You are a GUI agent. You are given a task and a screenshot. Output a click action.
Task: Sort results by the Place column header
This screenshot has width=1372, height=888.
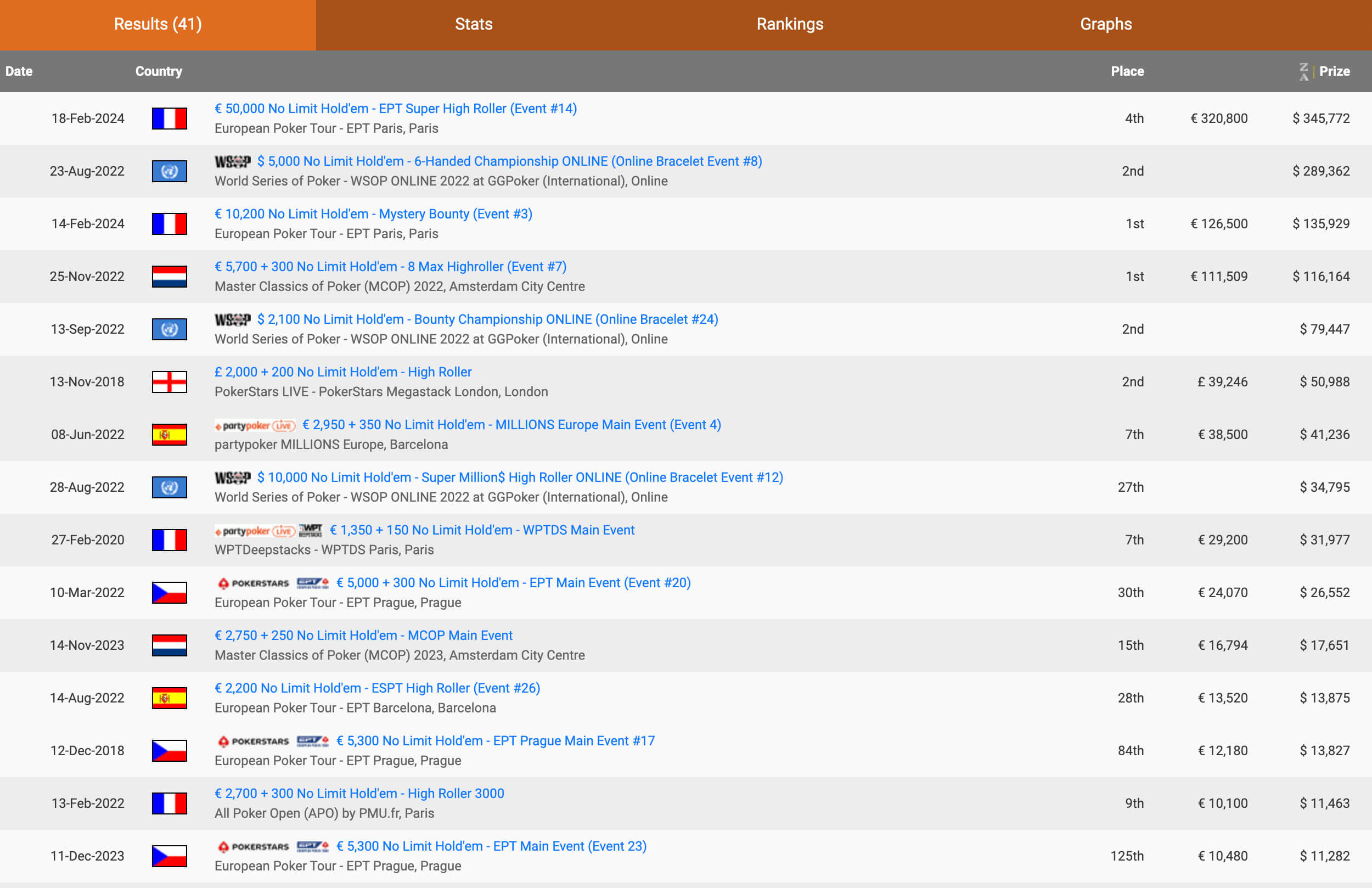click(1127, 71)
